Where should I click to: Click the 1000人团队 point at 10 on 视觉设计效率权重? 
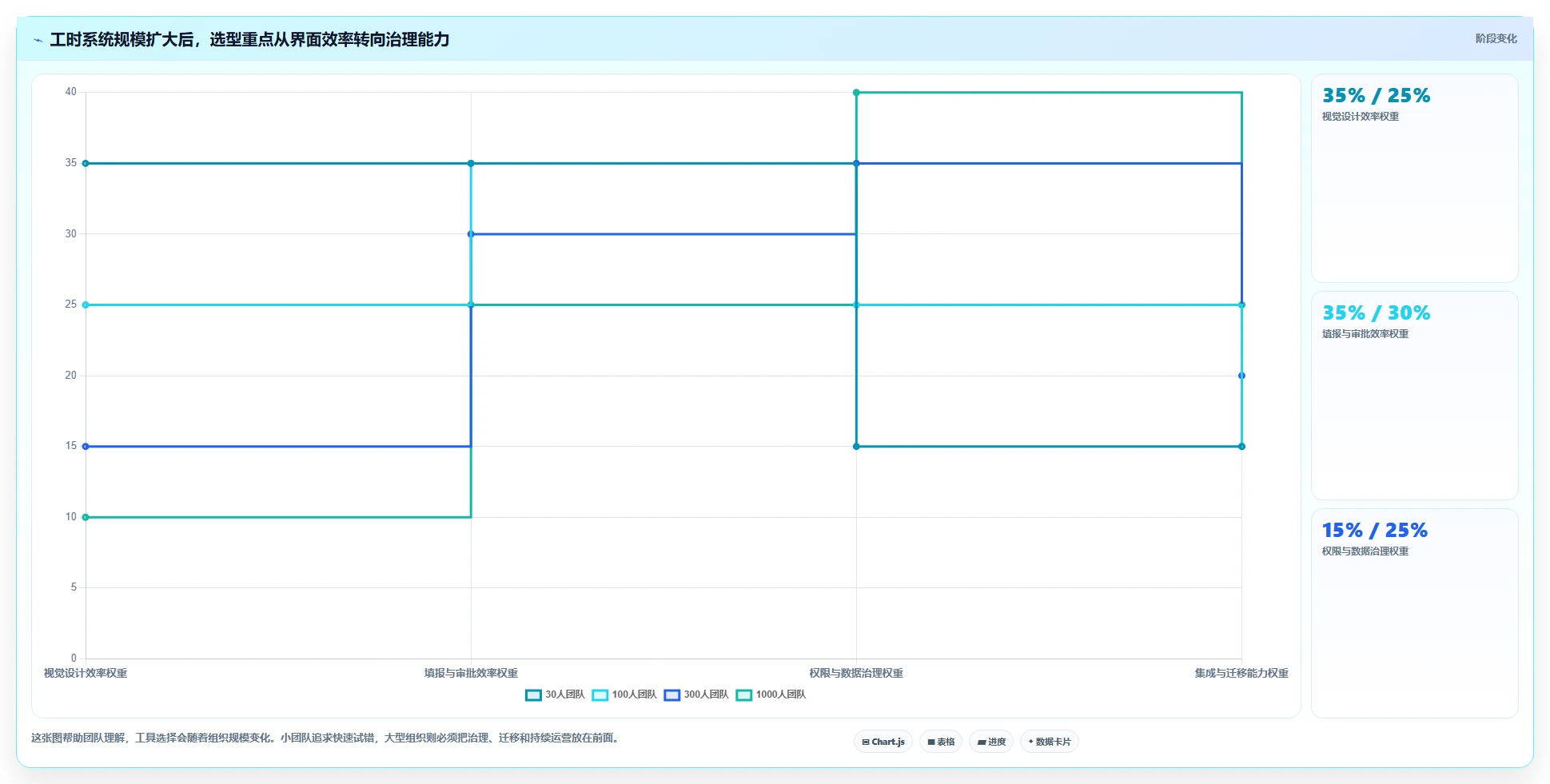tap(86, 518)
